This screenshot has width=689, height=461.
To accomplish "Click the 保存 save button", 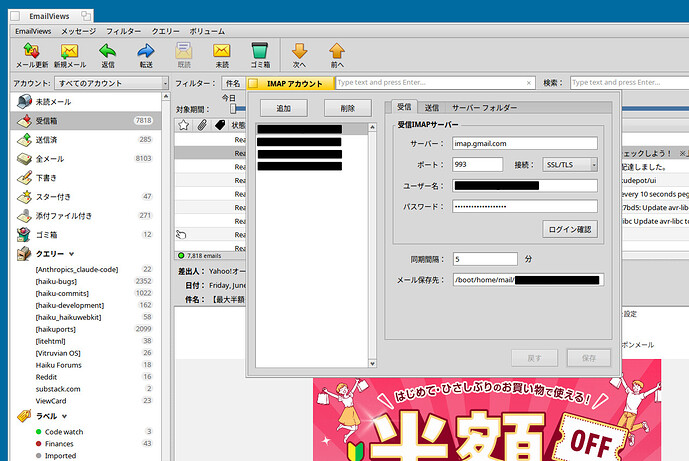I will 589,358.
